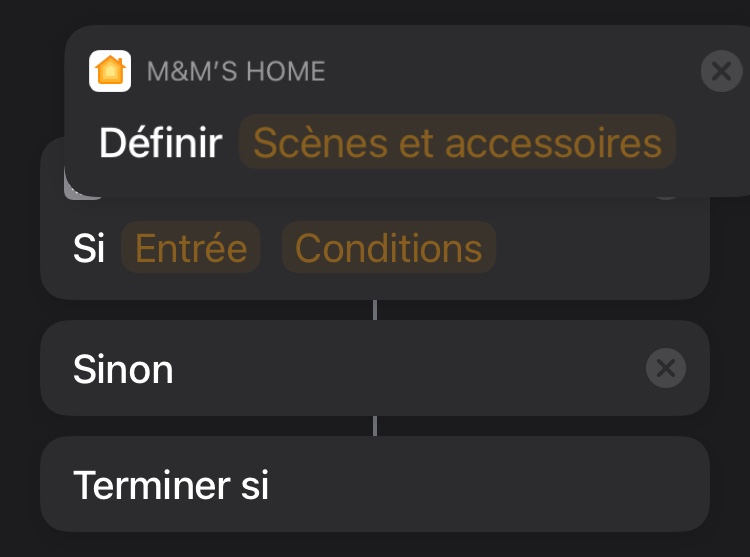The height and width of the screenshot is (557, 750).
Task: Click the orange Home app icon
Action: (110, 71)
